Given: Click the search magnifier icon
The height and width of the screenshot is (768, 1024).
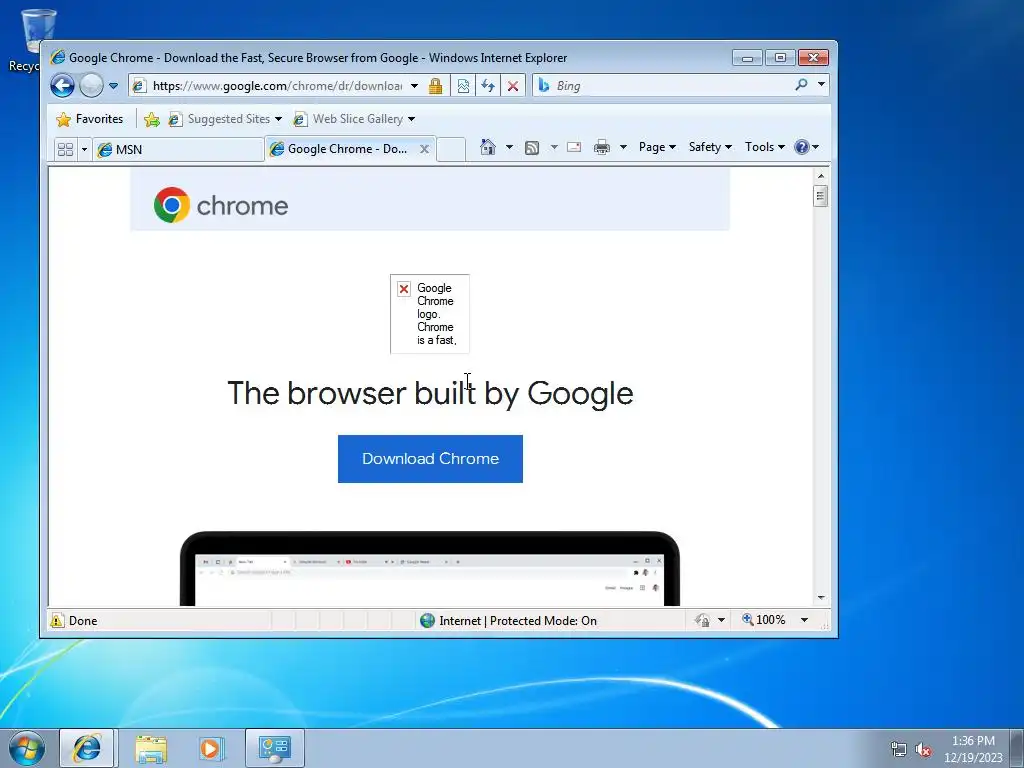Looking at the screenshot, I should pos(801,85).
